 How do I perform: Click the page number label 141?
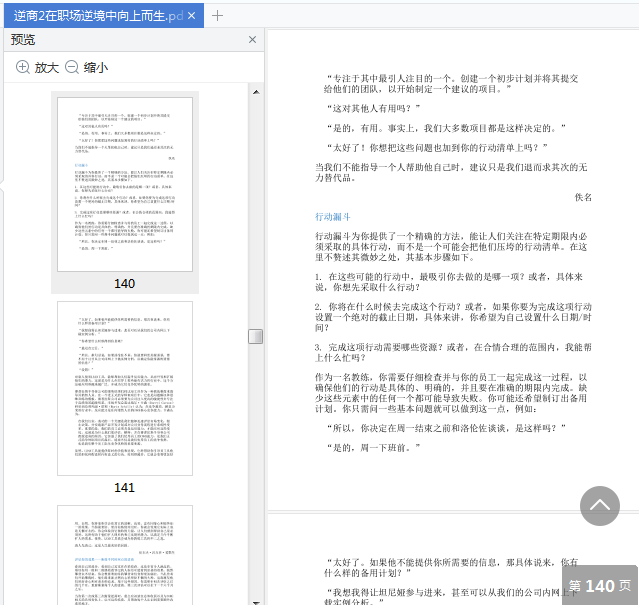tap(124, 488)
